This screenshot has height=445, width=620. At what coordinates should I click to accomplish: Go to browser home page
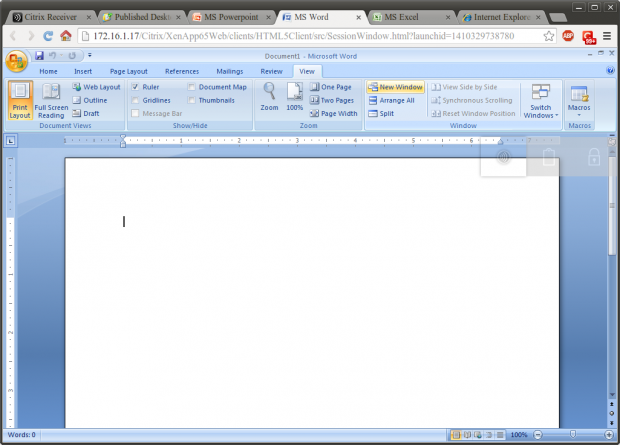tap(66, 36)
